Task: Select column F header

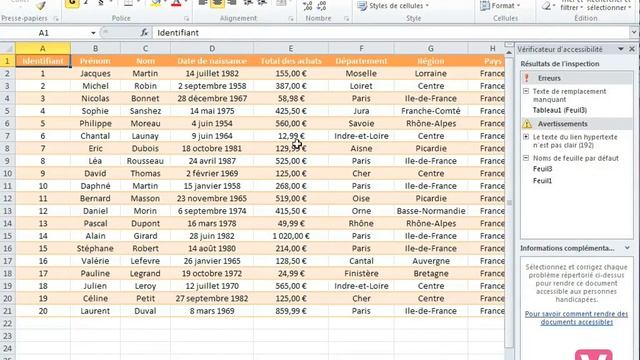Action: point(361,49)
